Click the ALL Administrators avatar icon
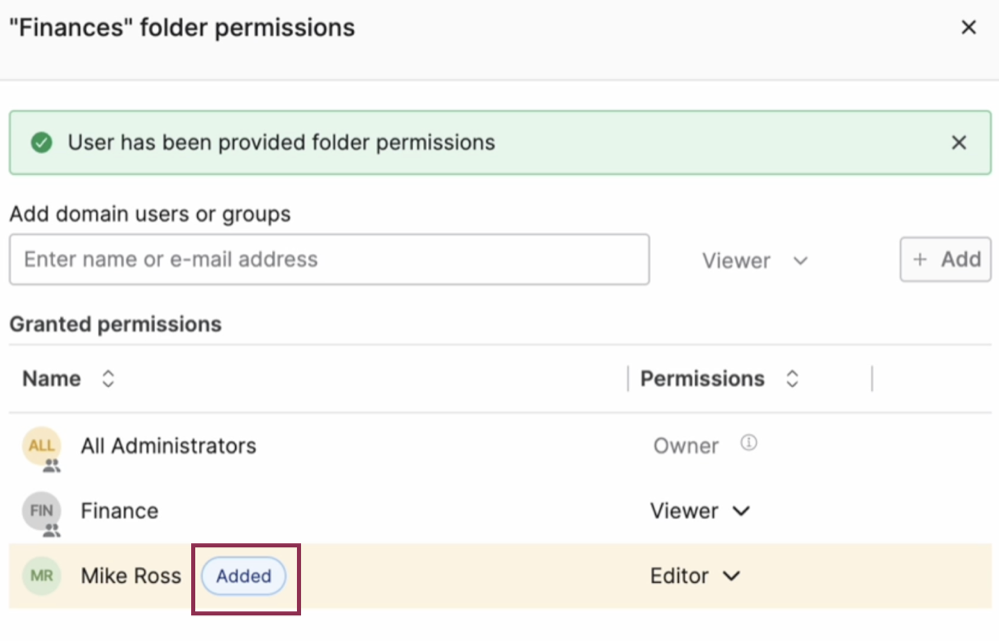This screenshot has width=999, height=641. point(41,446)
